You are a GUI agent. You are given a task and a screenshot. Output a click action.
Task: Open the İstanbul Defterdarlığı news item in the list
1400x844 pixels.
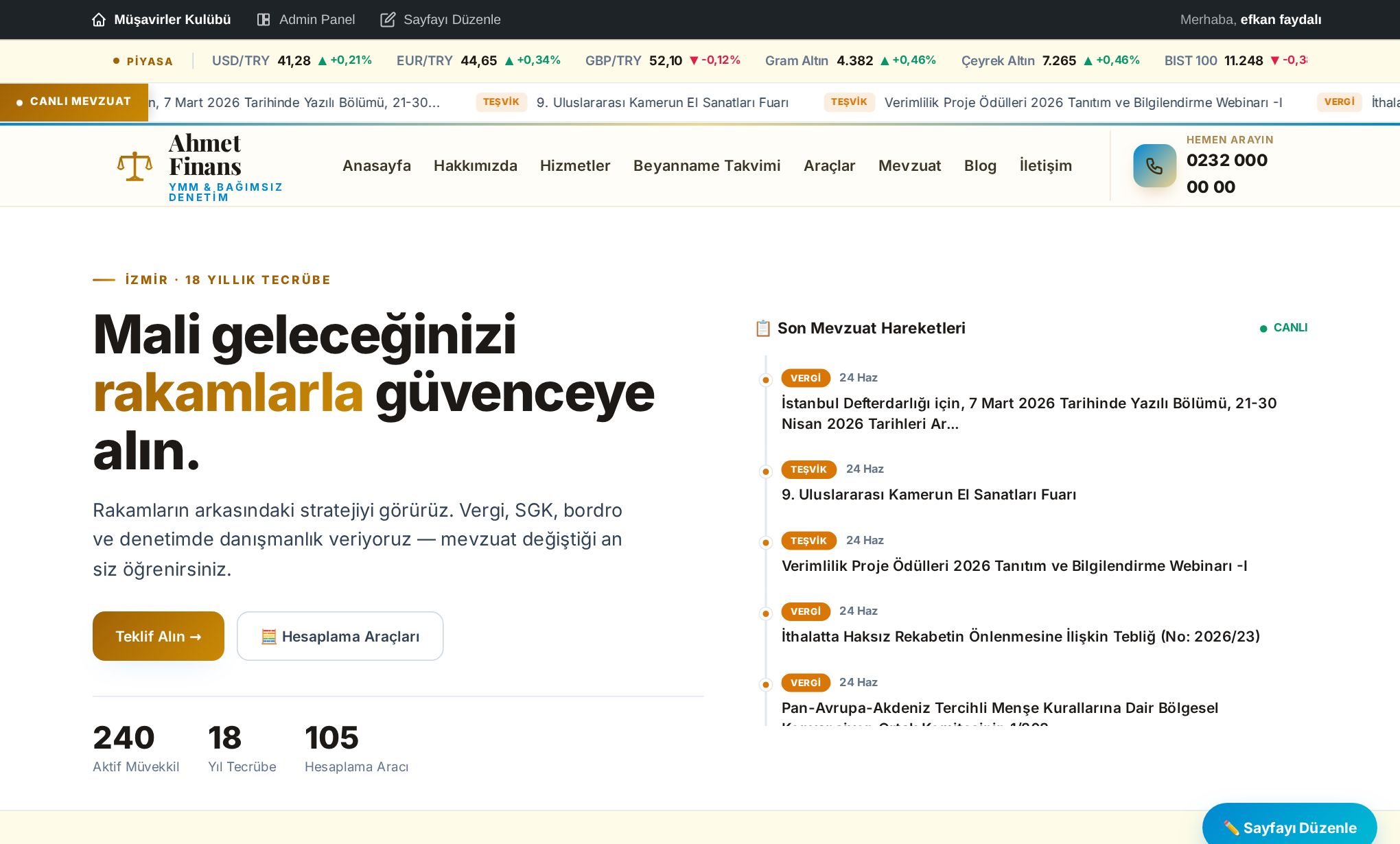pos(1029,413)
